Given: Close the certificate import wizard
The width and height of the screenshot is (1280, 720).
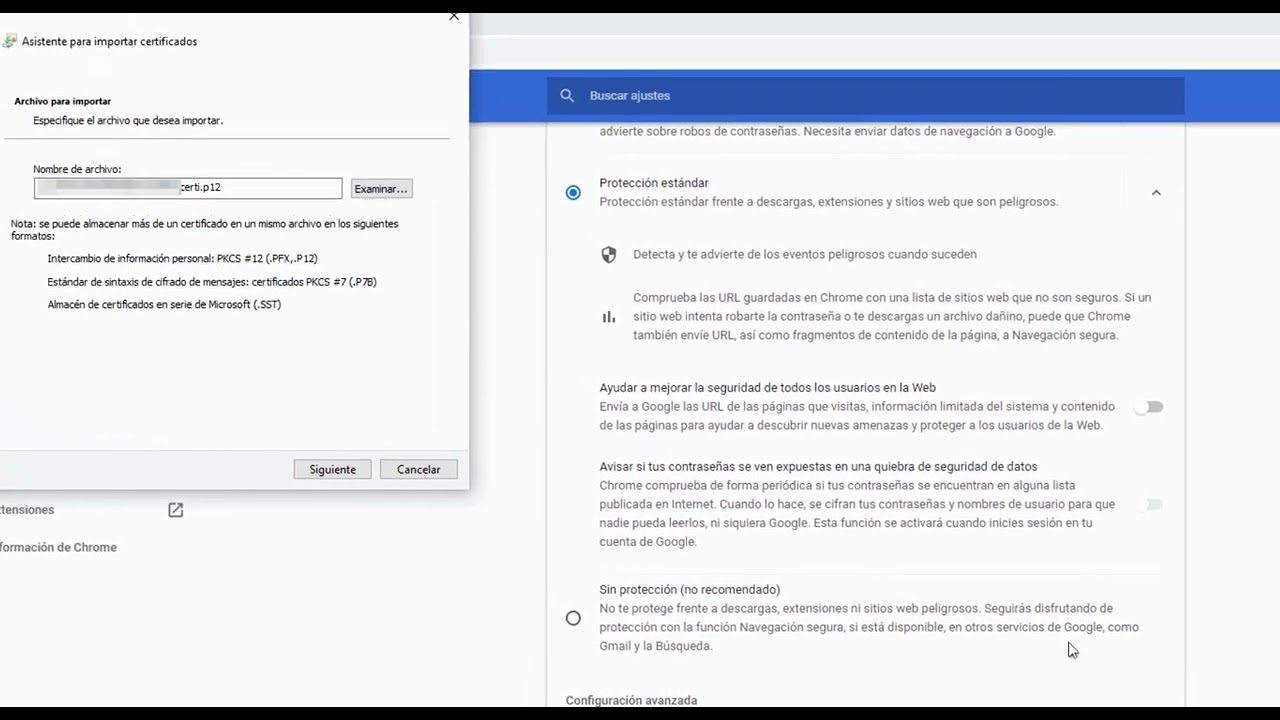Looking at the screenshot, I should tap(453, 16).
